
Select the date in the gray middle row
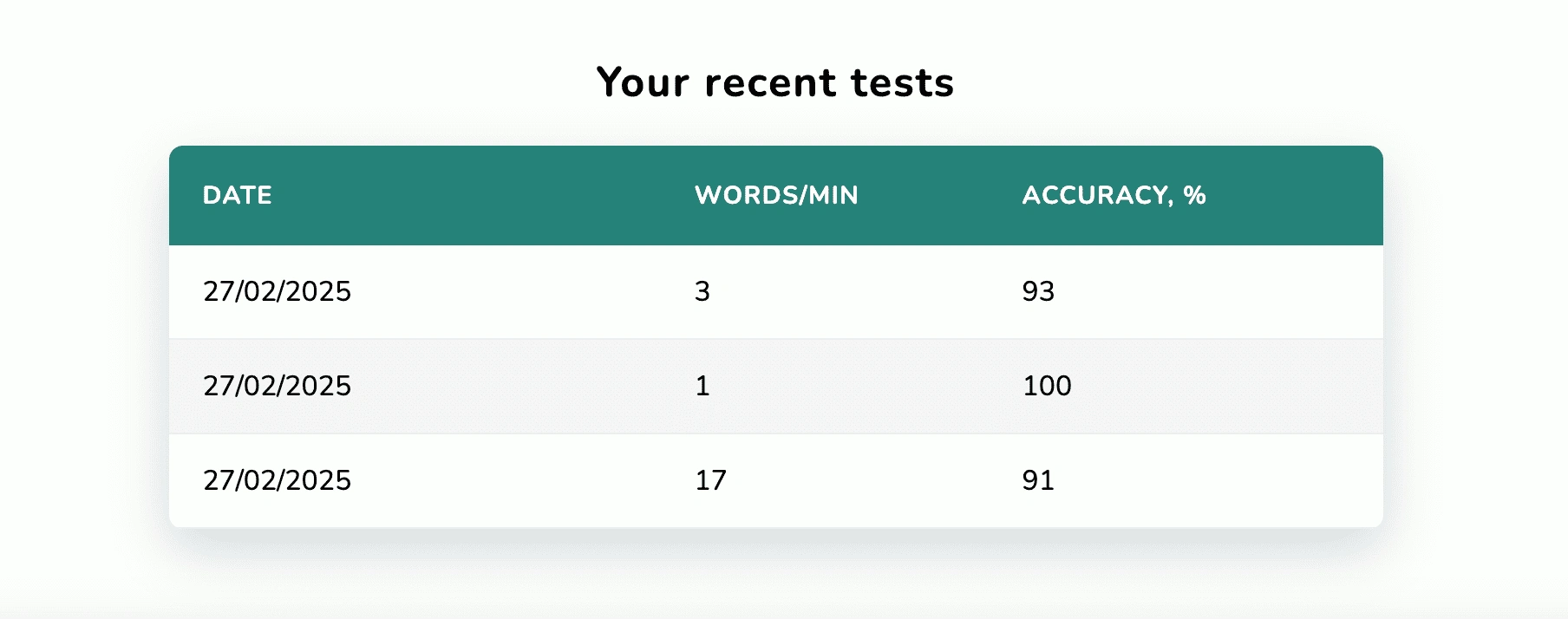[x=277, y=386]
